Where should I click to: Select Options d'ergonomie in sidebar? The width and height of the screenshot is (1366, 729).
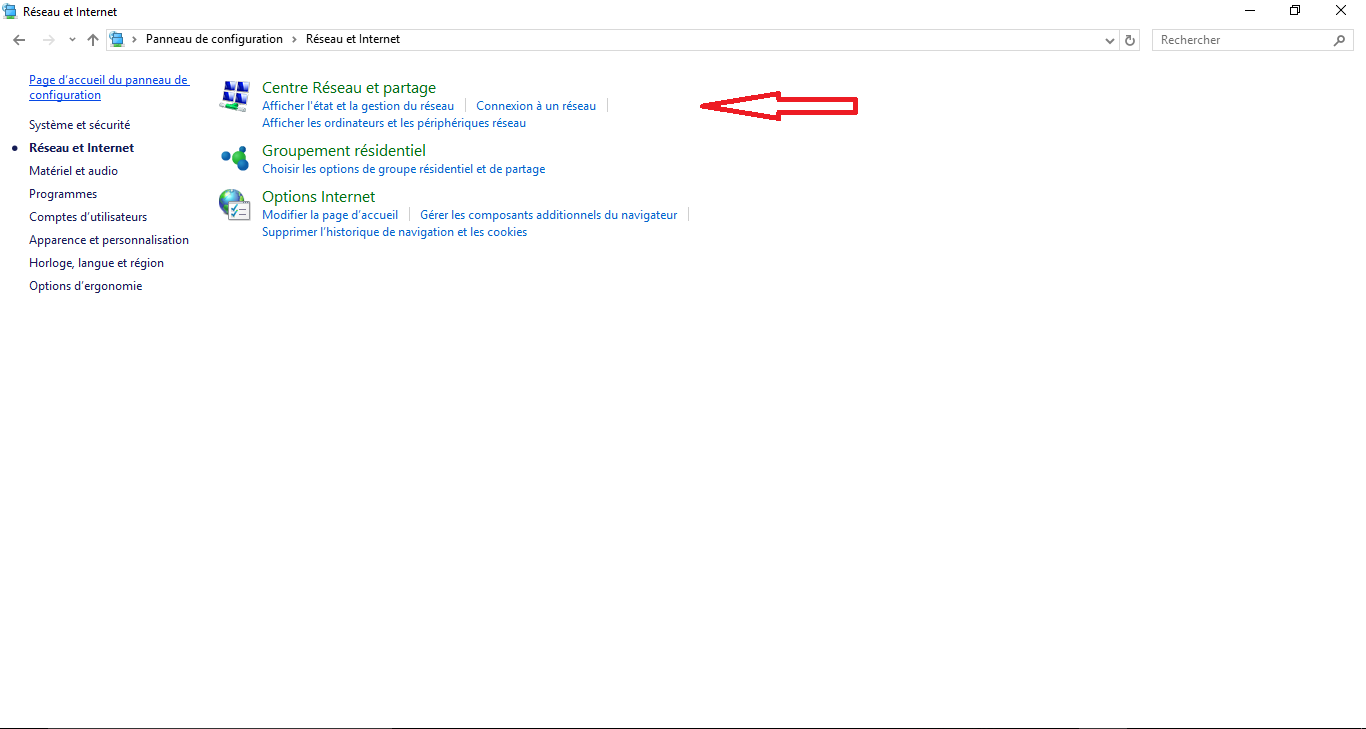point(86,286)
